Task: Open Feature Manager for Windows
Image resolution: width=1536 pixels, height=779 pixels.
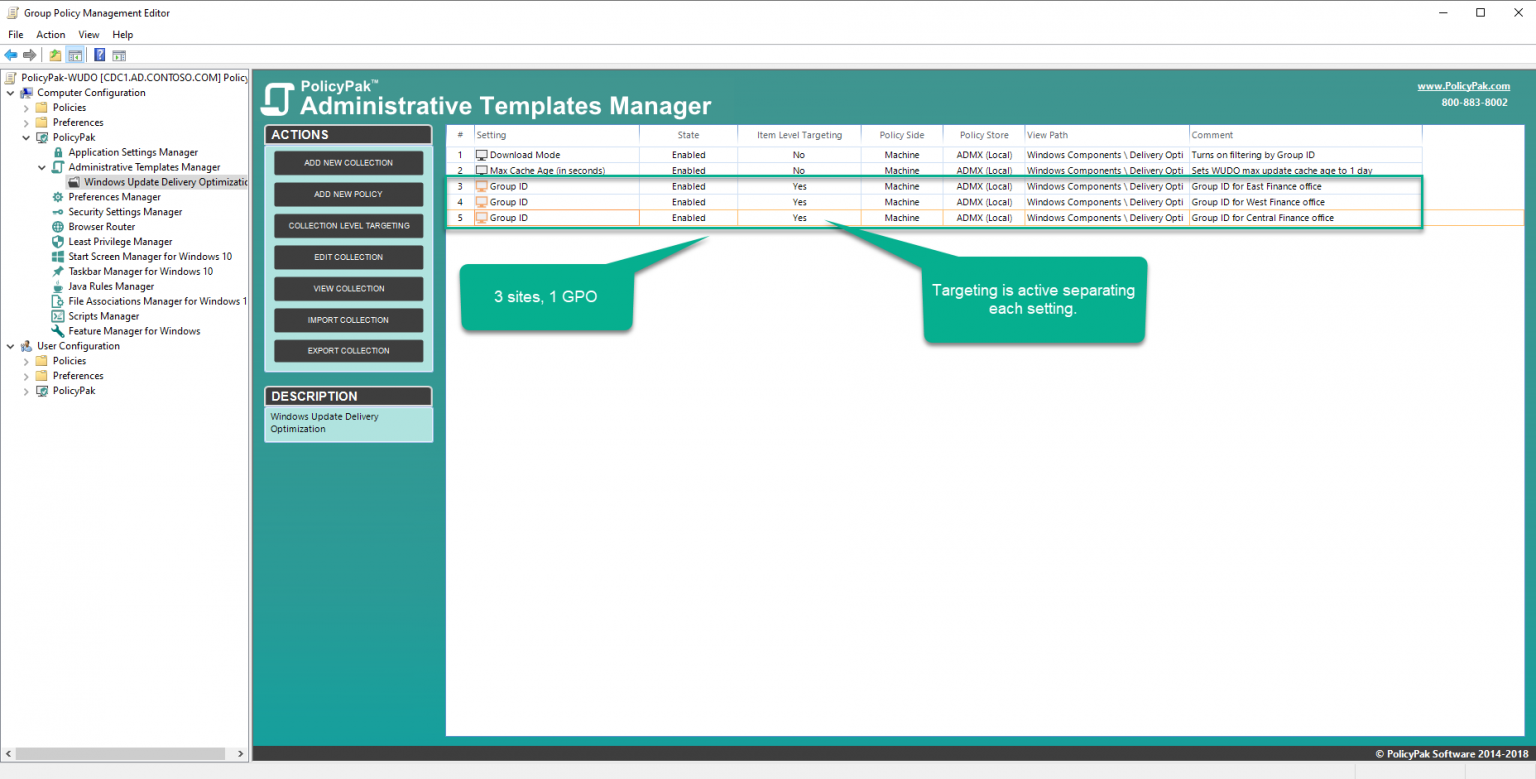Action: click(x=133, y=331)
